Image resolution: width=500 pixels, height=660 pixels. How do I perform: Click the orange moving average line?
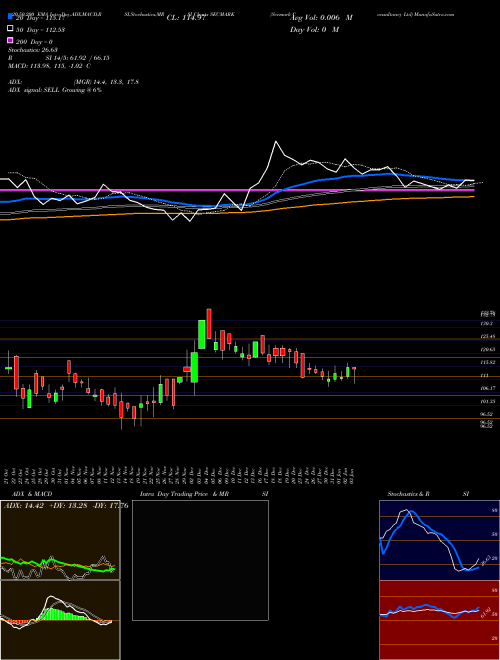[x=237, y=209]
